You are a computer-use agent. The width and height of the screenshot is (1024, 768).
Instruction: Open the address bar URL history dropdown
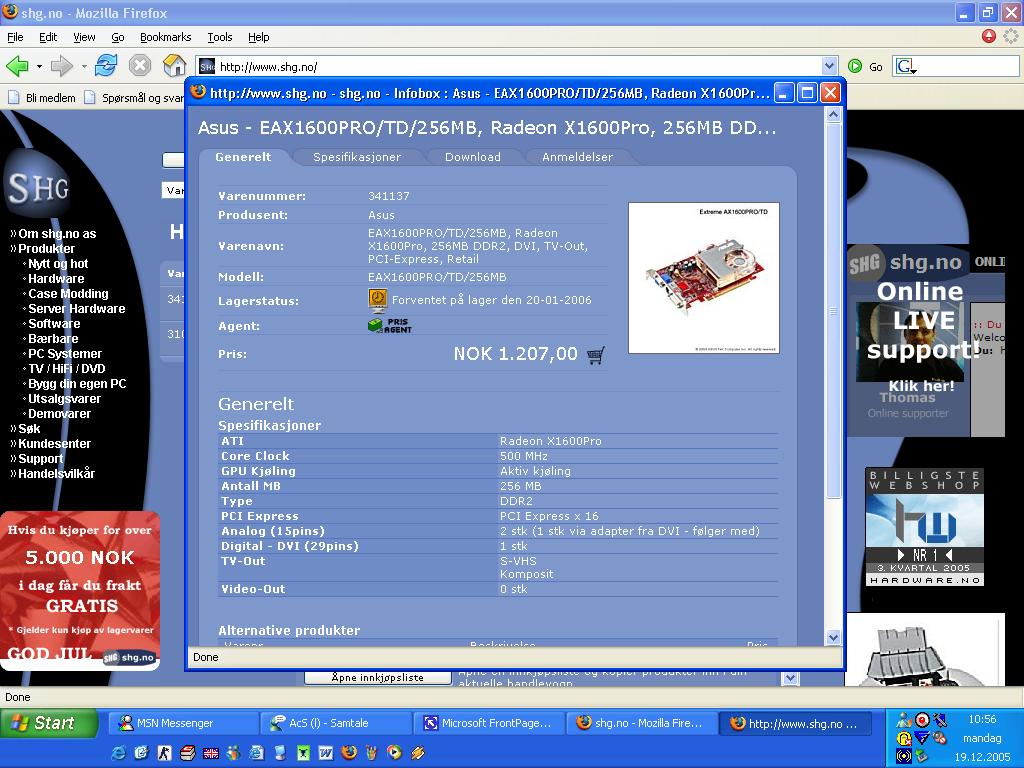(x=829, y=66)
